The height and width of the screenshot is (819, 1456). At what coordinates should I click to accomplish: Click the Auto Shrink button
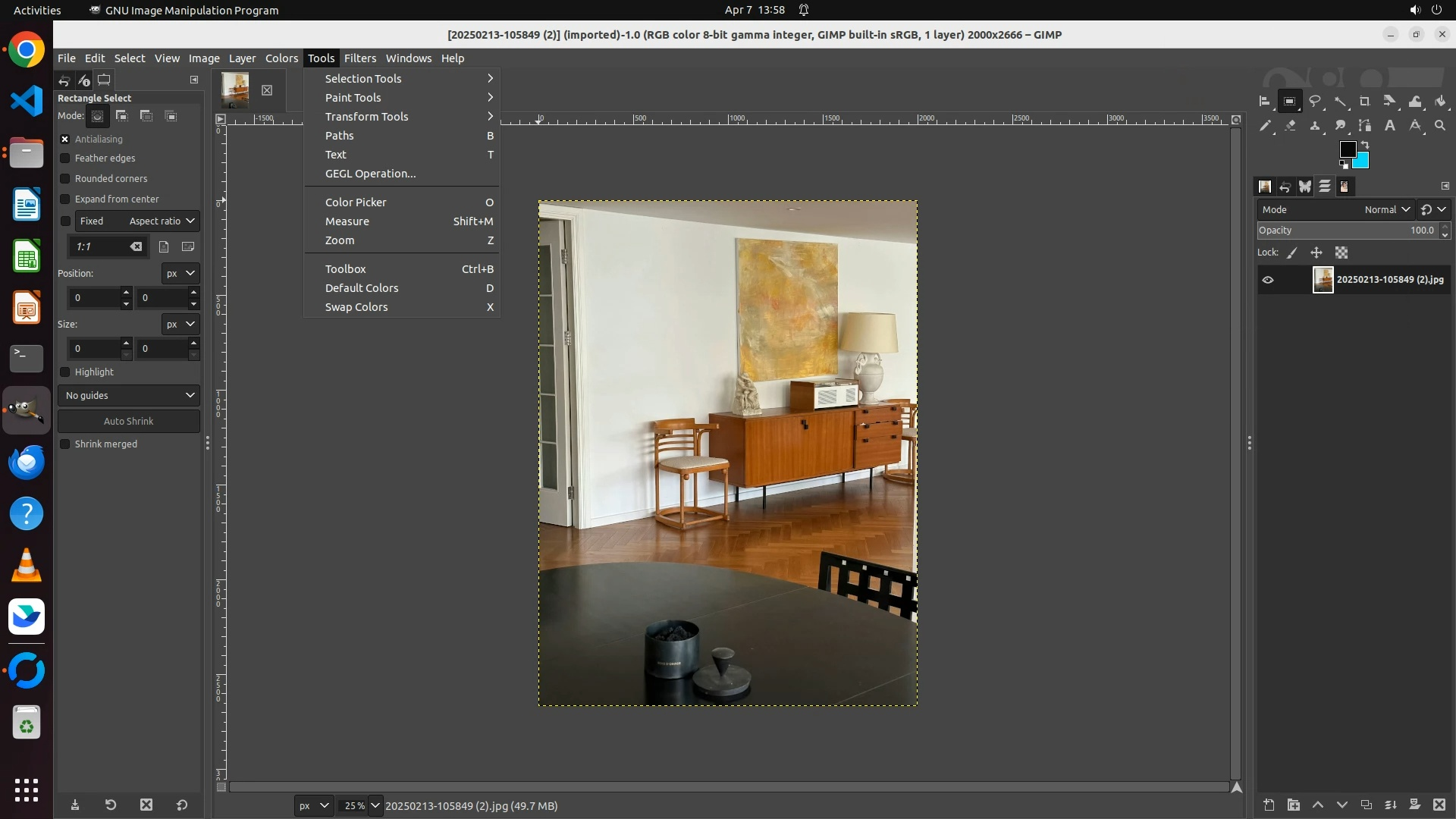(129, 421)
